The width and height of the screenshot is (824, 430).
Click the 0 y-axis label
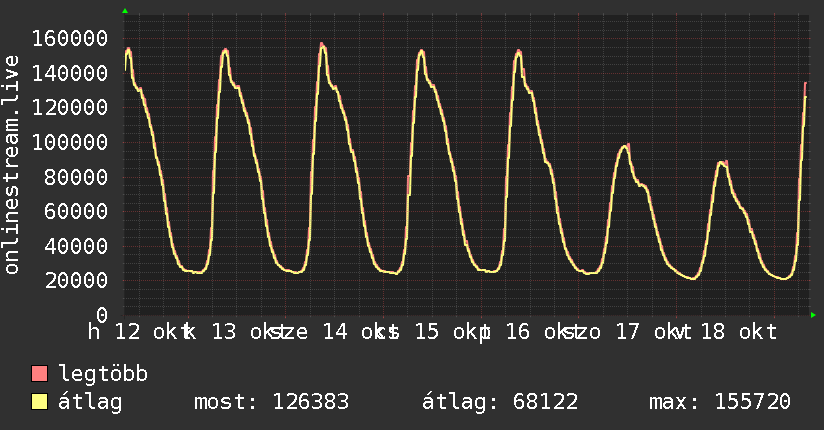(101, 315)
